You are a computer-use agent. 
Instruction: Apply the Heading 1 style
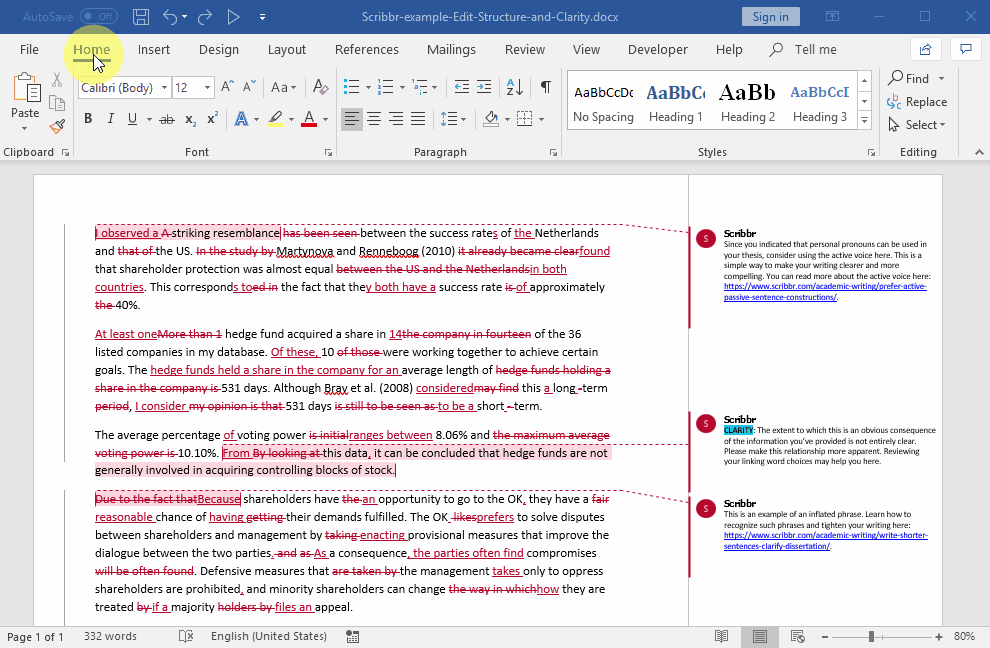coord(675,102)
